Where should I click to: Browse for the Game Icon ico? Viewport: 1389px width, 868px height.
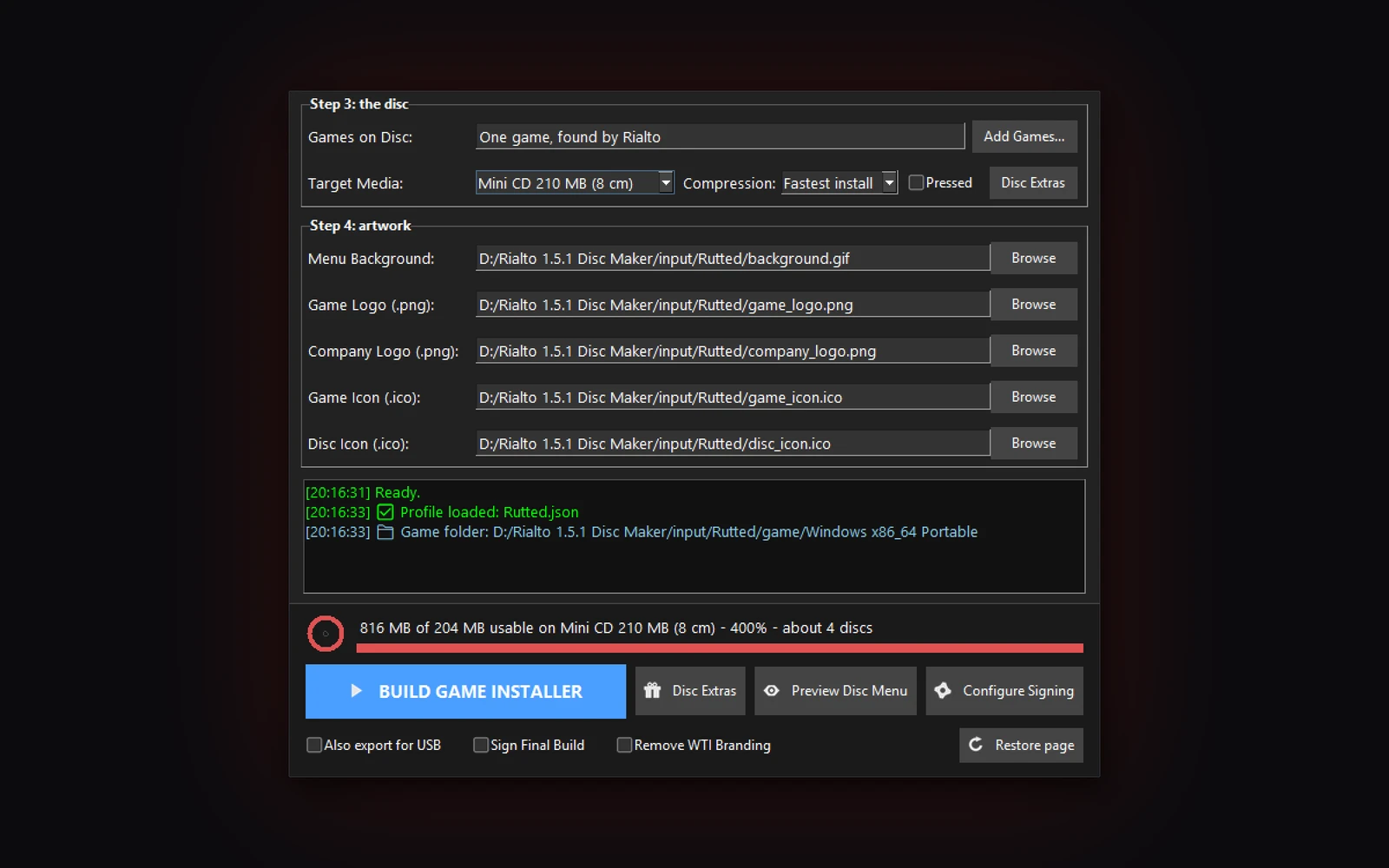(1034, 397)
